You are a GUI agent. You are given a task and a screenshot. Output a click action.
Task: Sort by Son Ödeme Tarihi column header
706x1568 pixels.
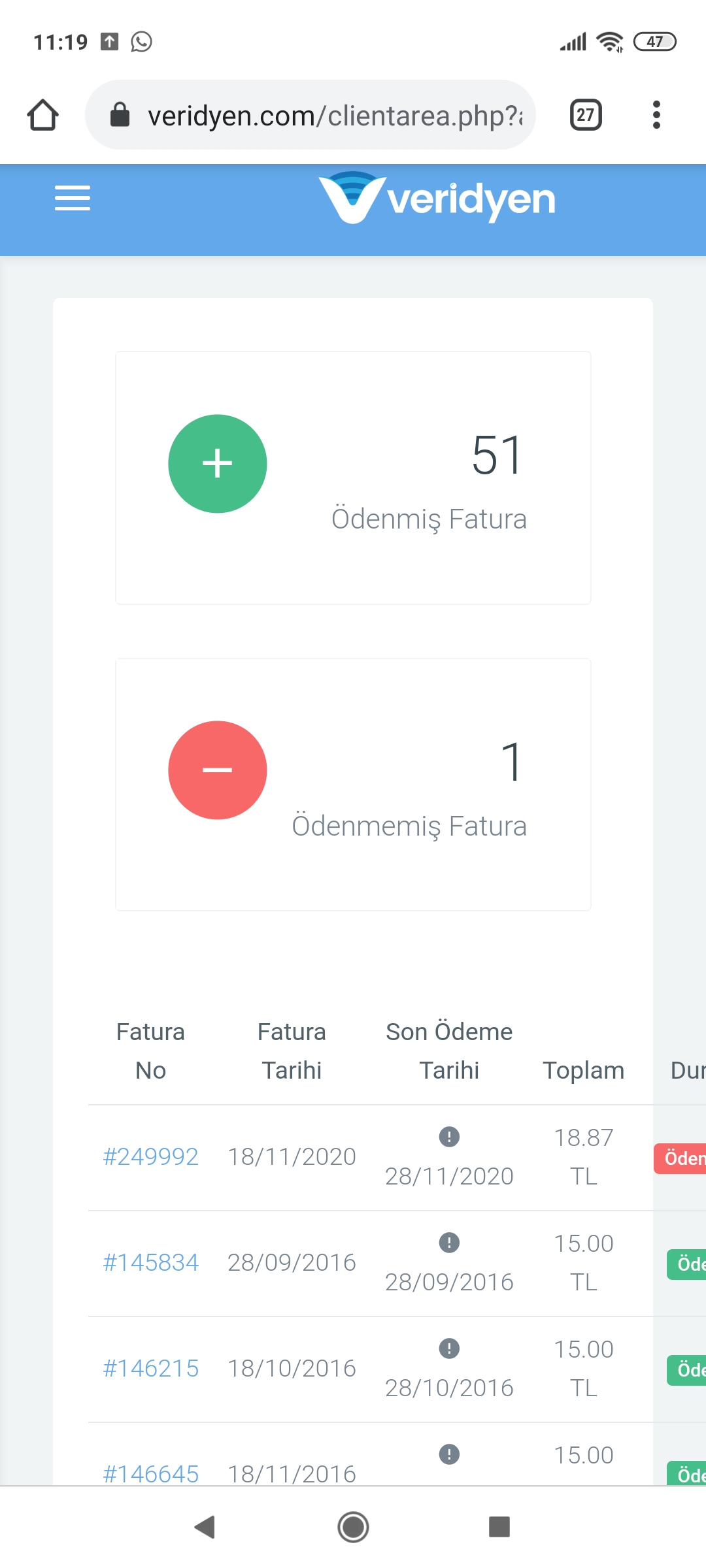point(449,1051)
